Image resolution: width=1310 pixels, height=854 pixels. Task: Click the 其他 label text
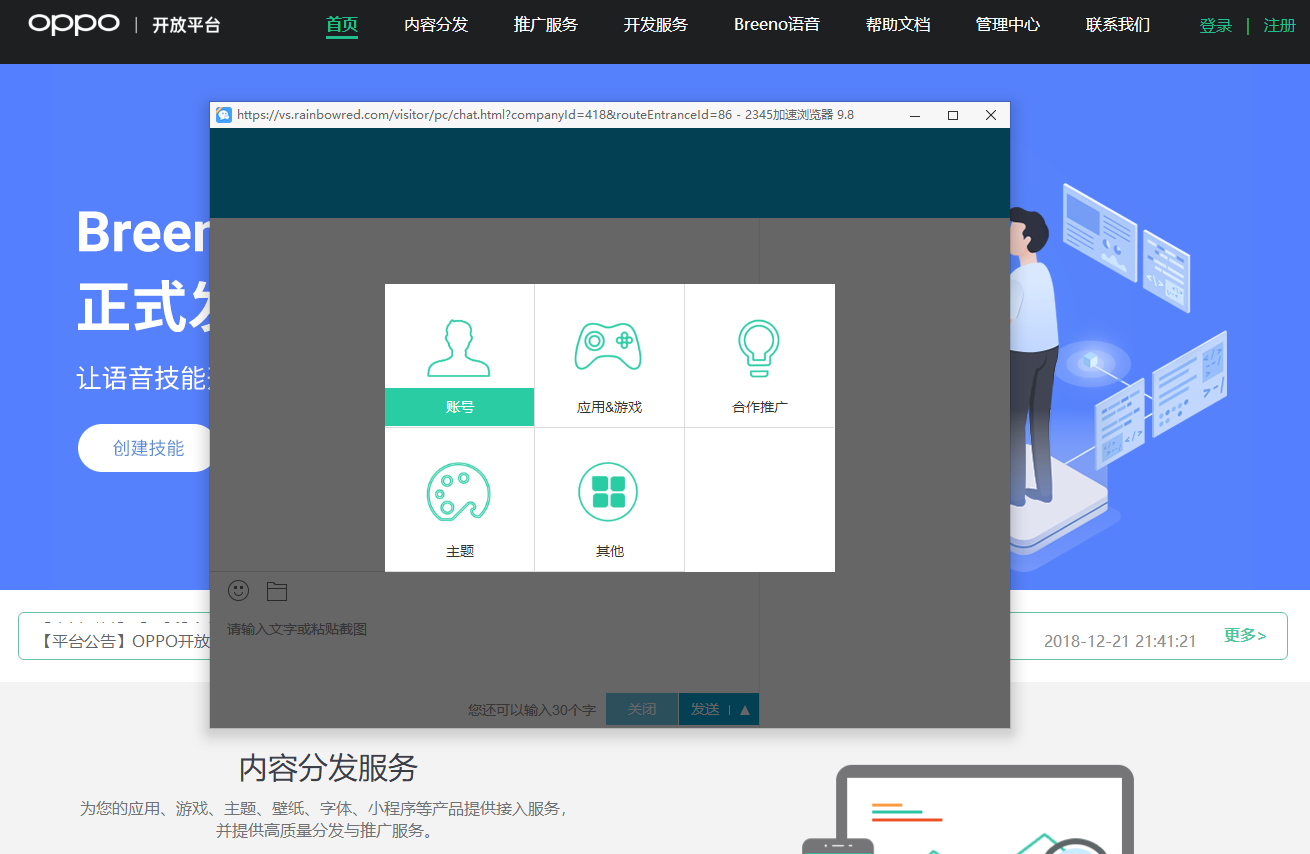[x=610, y=551]
